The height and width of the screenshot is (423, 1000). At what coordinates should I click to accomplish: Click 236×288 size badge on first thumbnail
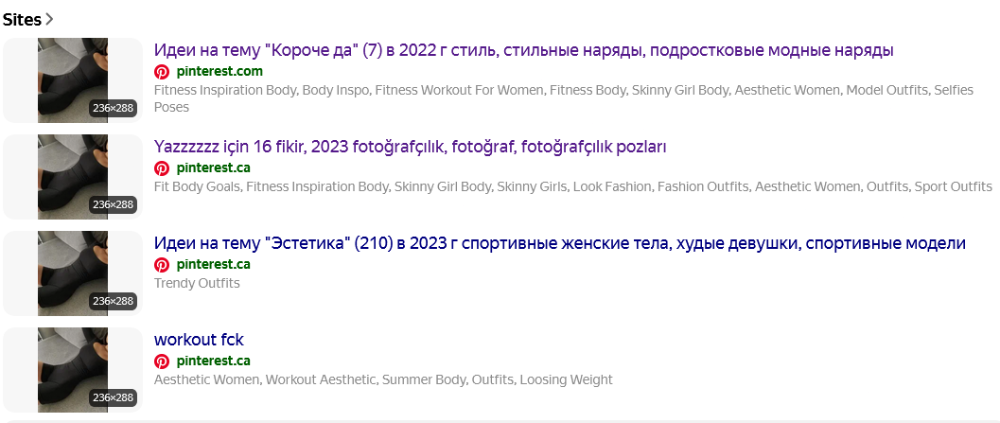tap(113, 108)
